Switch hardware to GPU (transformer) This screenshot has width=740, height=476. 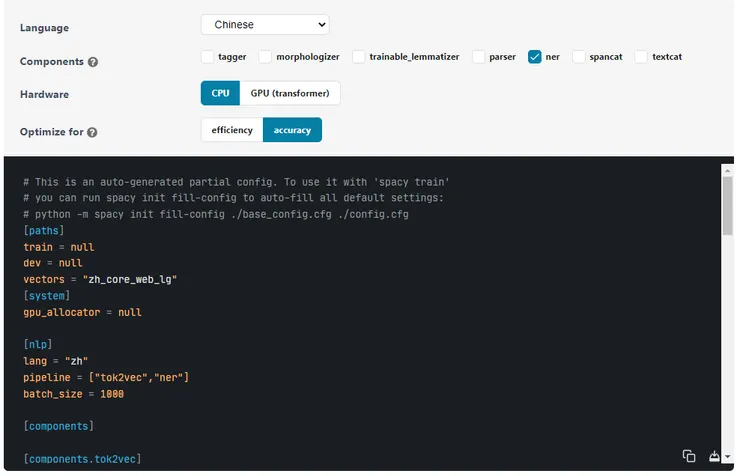pyautogui.click(x=290, y=93)
